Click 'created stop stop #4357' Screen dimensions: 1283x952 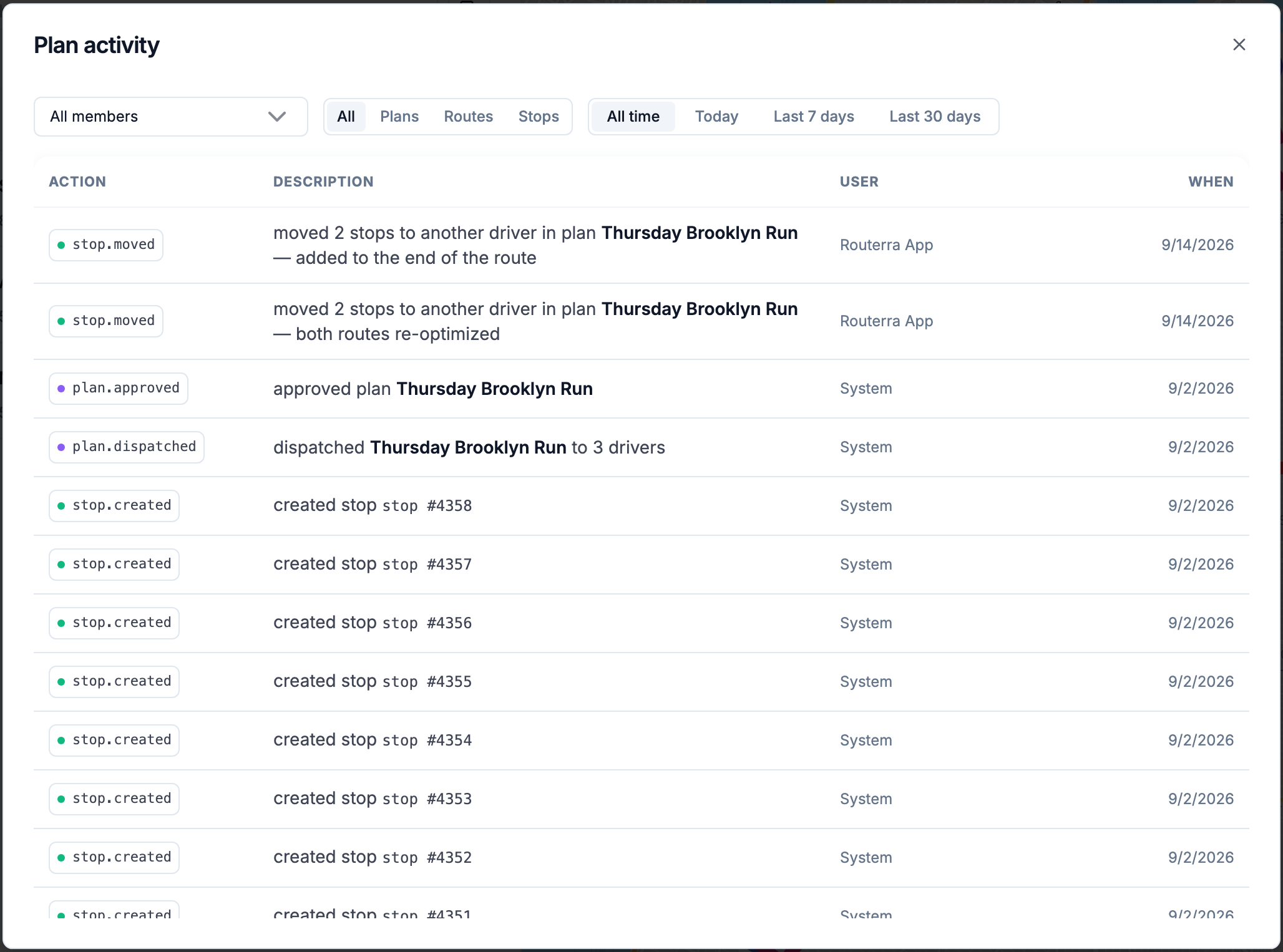coord(373,564)
